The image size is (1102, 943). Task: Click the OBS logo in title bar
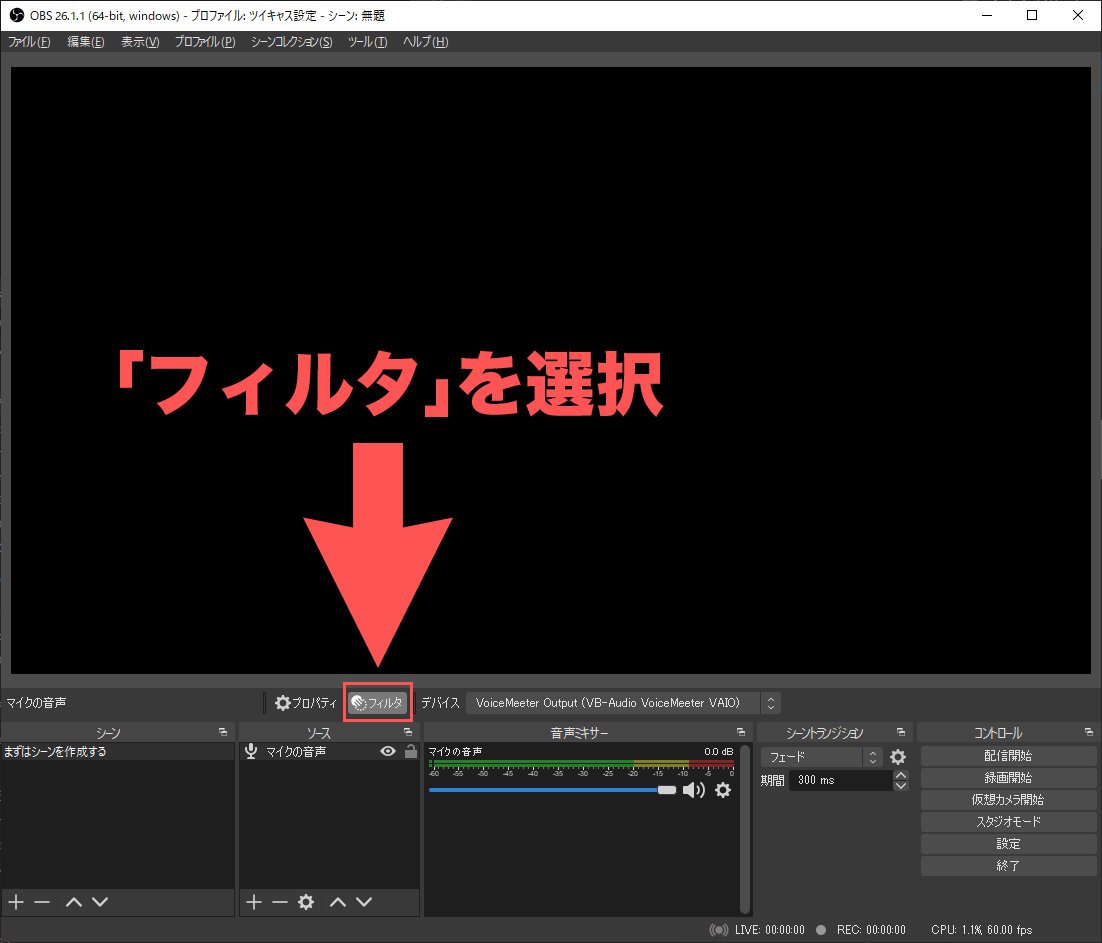[17, 15]
